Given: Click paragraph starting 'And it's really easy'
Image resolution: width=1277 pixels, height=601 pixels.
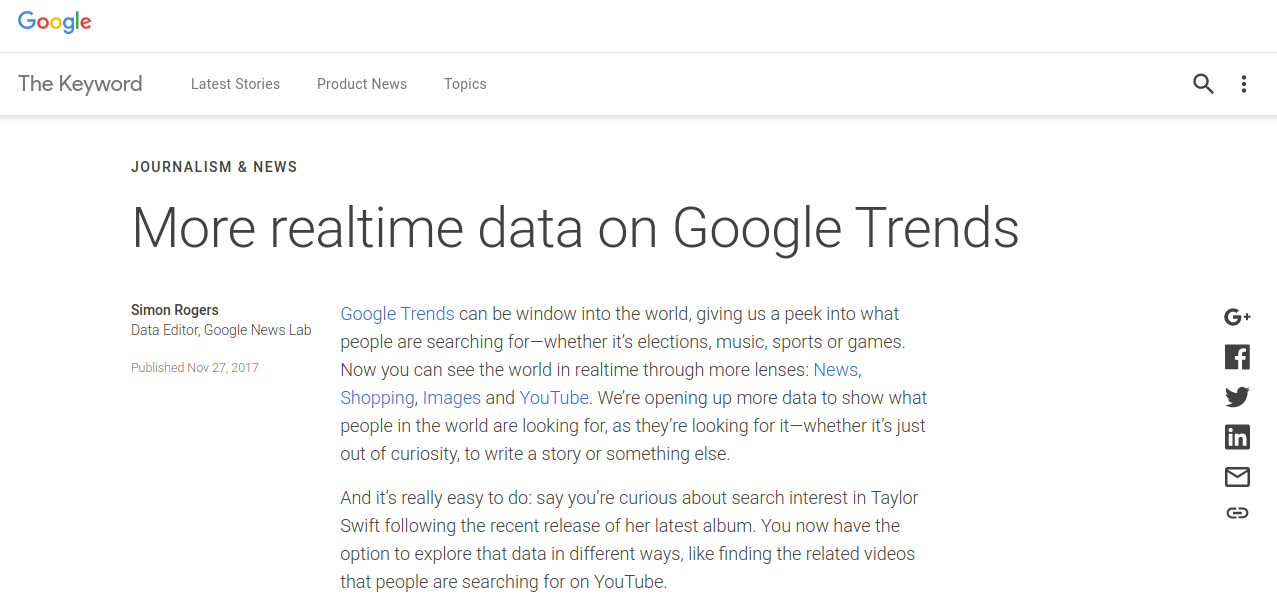Looking at the screenshot, I should coord(629,539).
